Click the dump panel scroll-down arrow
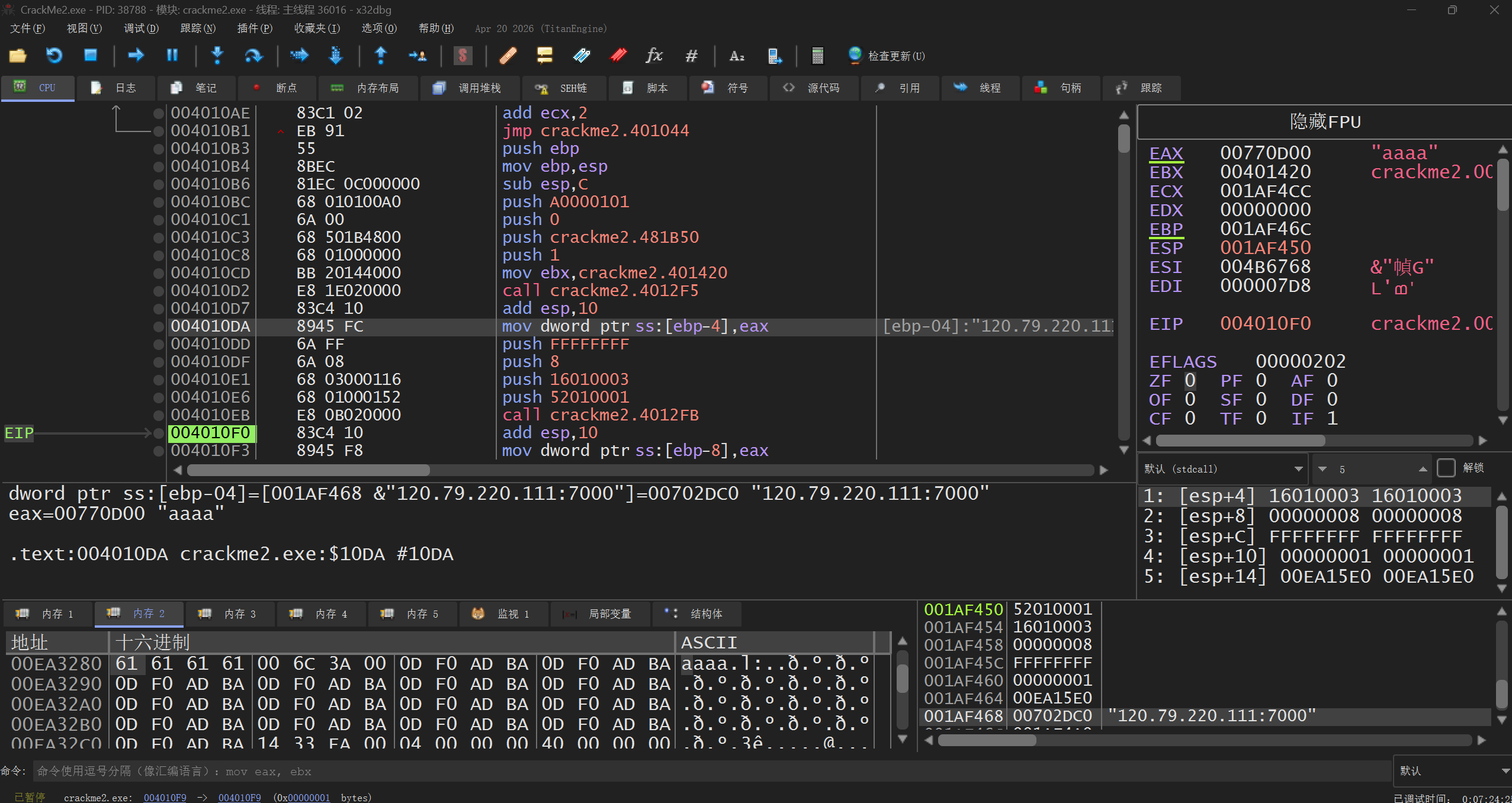 click(903, 738)
